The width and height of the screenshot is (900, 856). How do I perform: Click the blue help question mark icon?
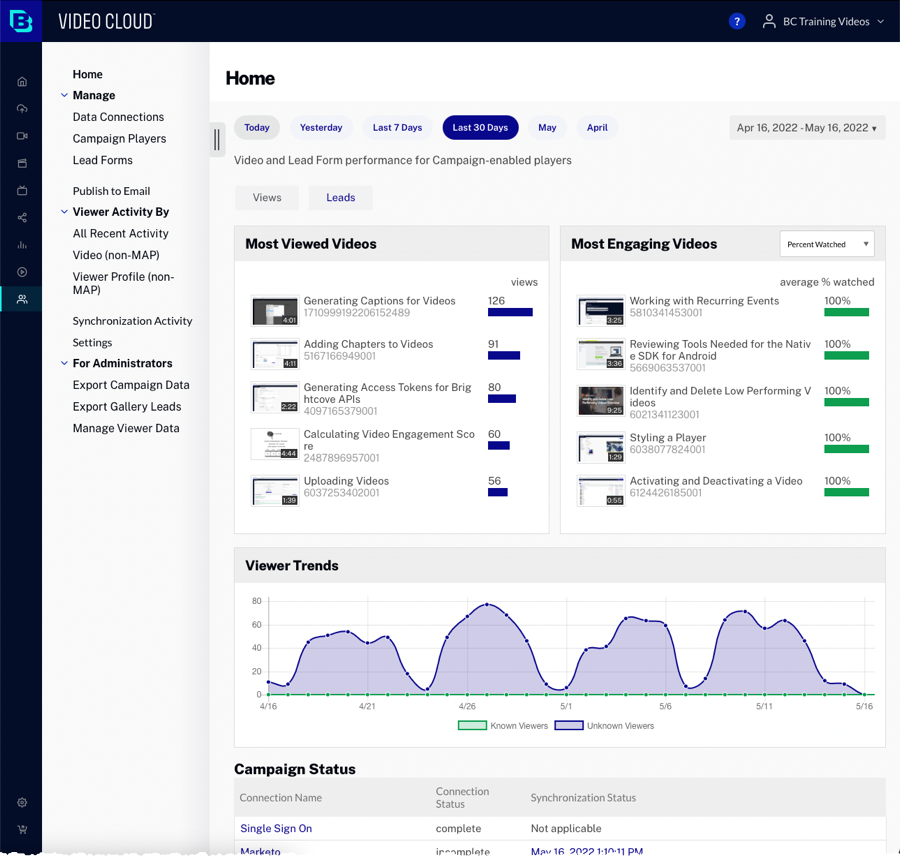[737, 21]
